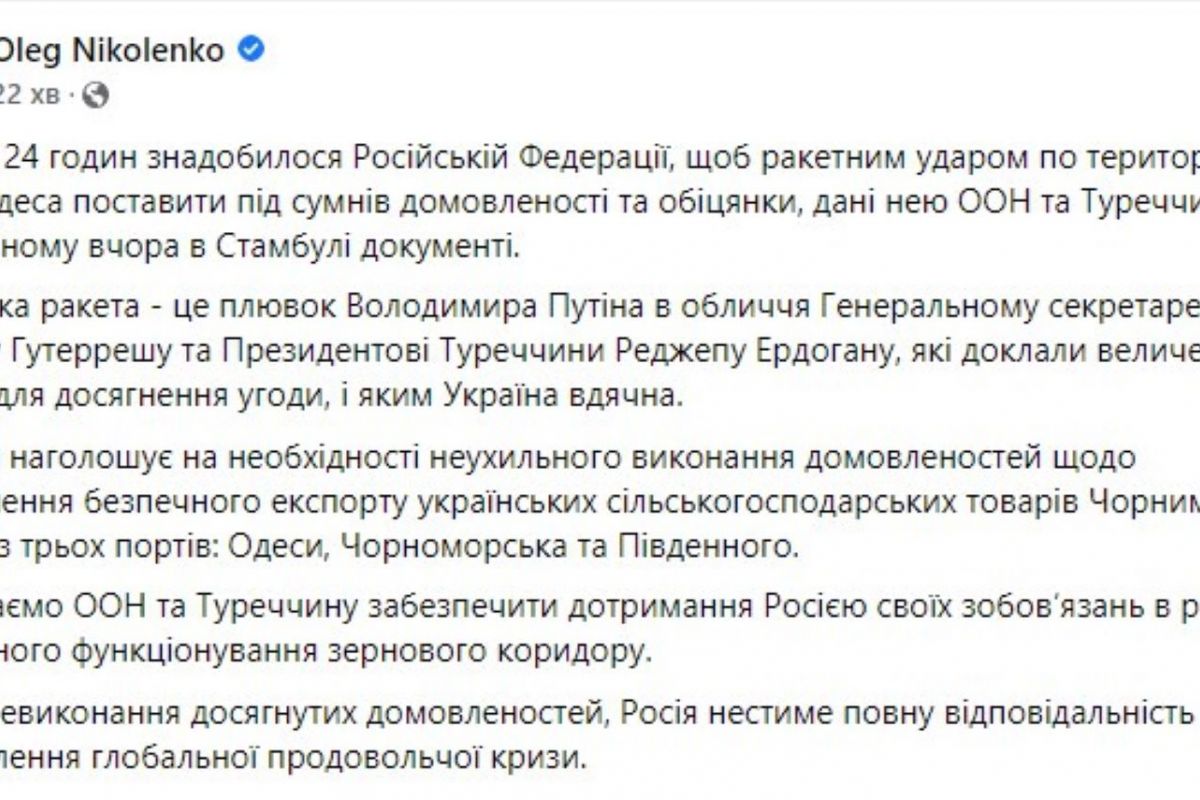This screenshot has height=800, width=1200.
Task: Click the text "24 годин" in first paragraph
Action: pyautogui.click(x=71, y=159)
